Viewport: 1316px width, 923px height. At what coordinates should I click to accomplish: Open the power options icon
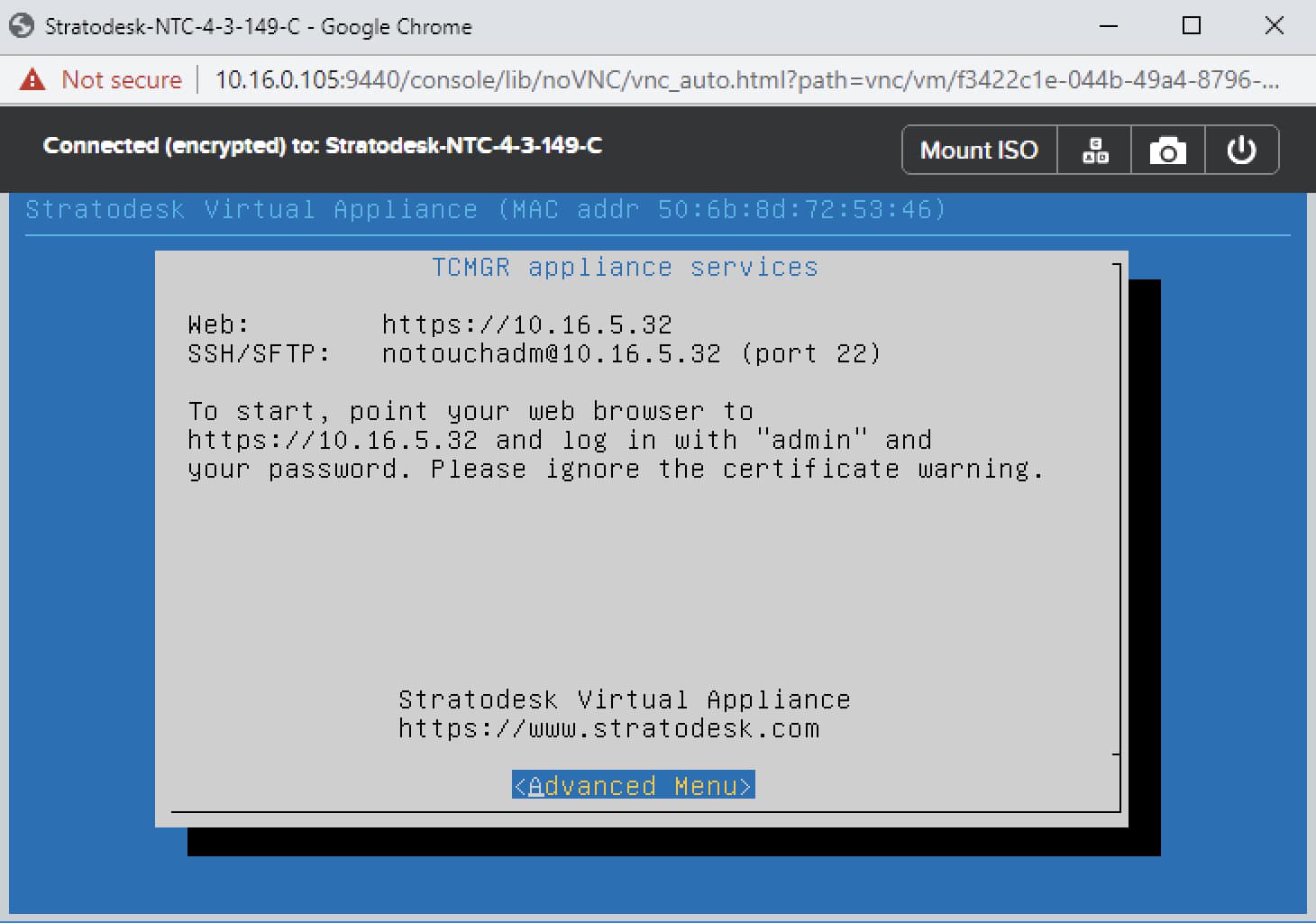pos(1241,150)
